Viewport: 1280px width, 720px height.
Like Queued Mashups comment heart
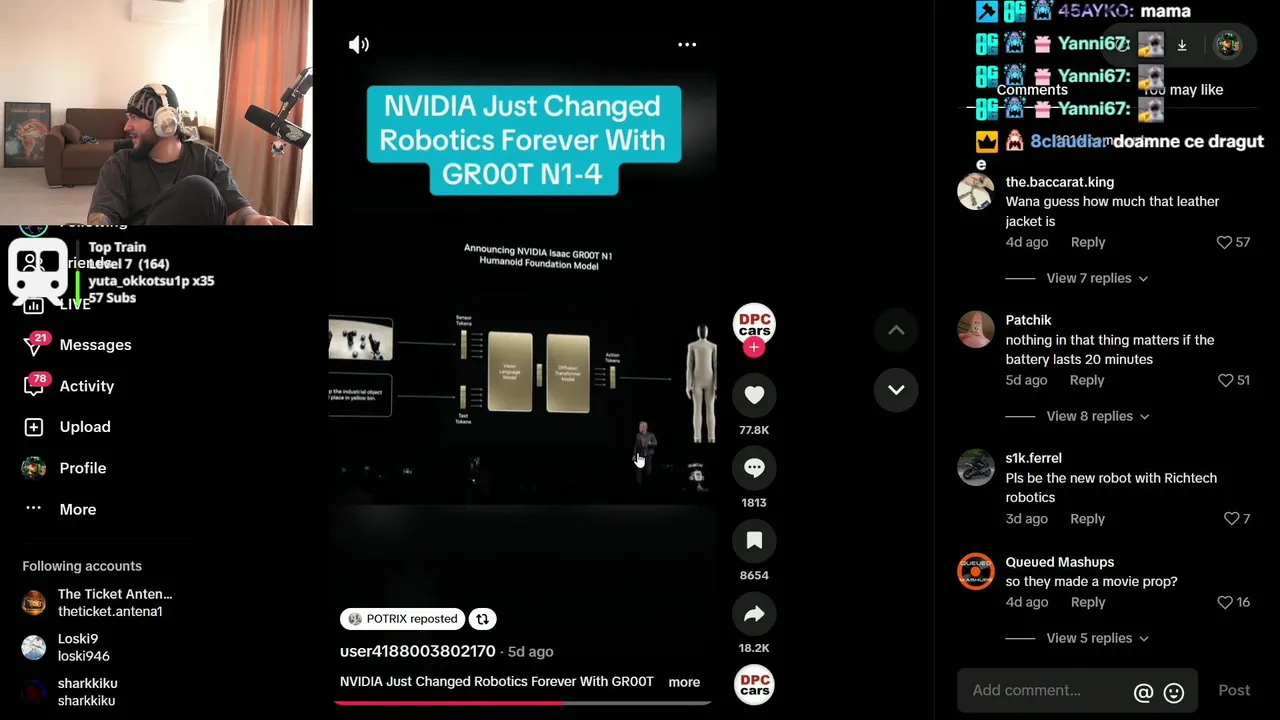pos(1225,602)
